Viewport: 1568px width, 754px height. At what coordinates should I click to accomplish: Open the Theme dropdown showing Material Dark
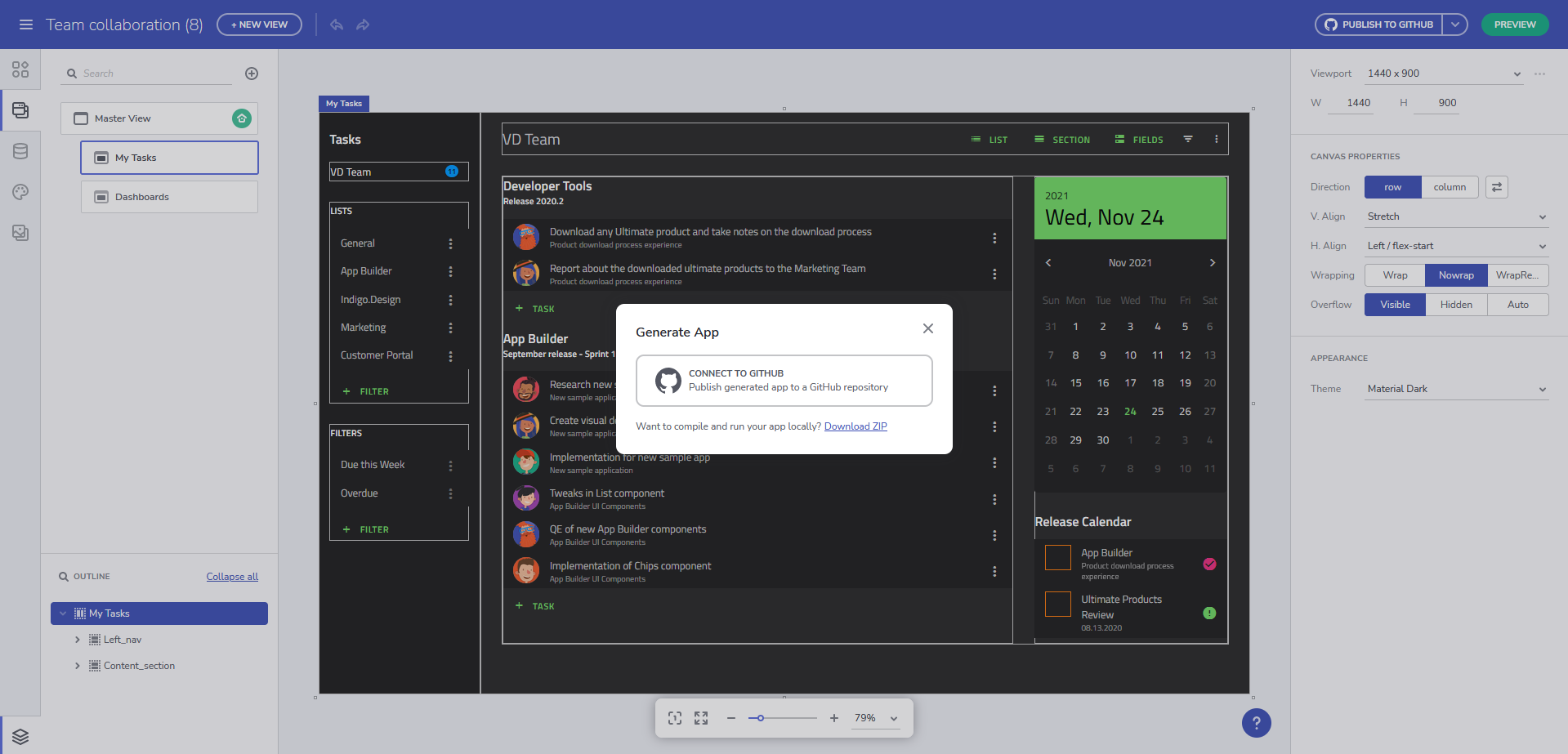pyautogui.click(x=1456, y=389)
